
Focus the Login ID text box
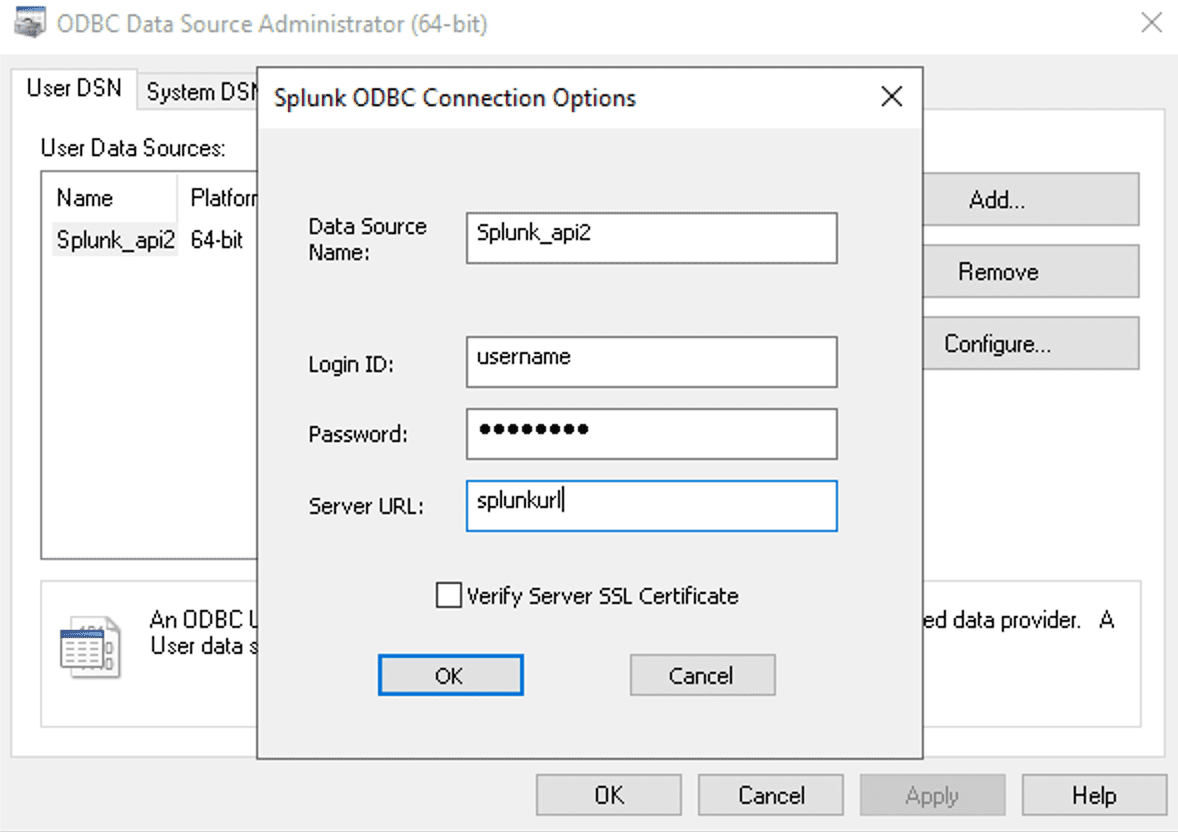click(651, 362)
